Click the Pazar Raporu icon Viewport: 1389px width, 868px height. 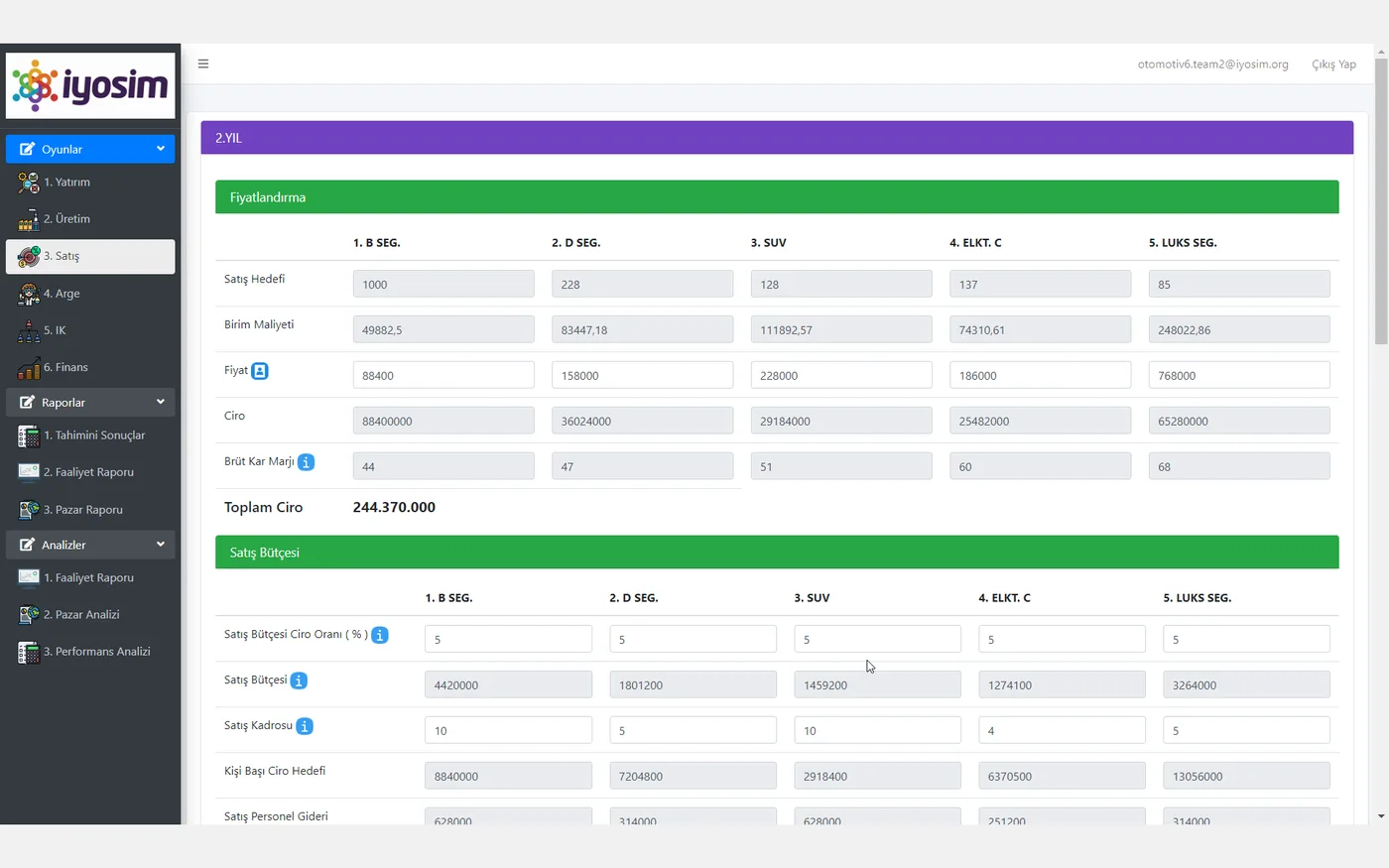tap(29, 510)
